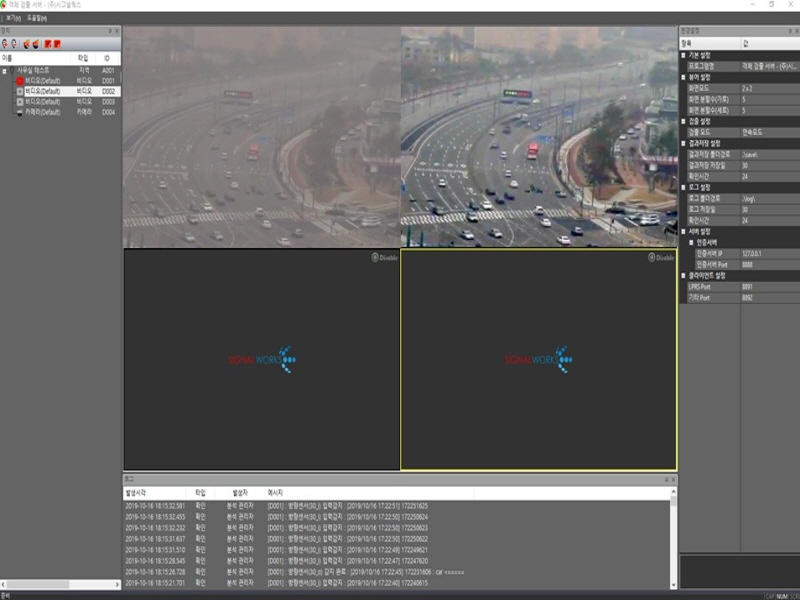The height and width of the screenshot is (600, 800).
Task: Select log entry at 18:15:21.701
Action: coord(396,583)
